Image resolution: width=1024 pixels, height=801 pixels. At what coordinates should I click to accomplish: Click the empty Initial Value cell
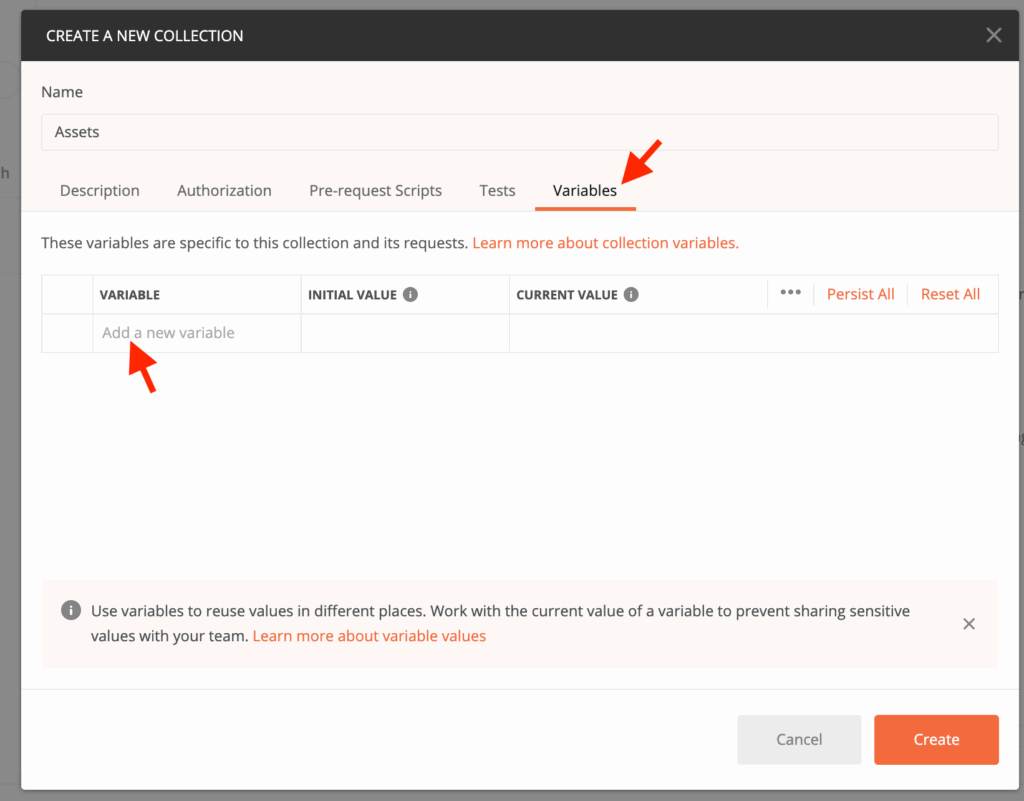point(404,332)
